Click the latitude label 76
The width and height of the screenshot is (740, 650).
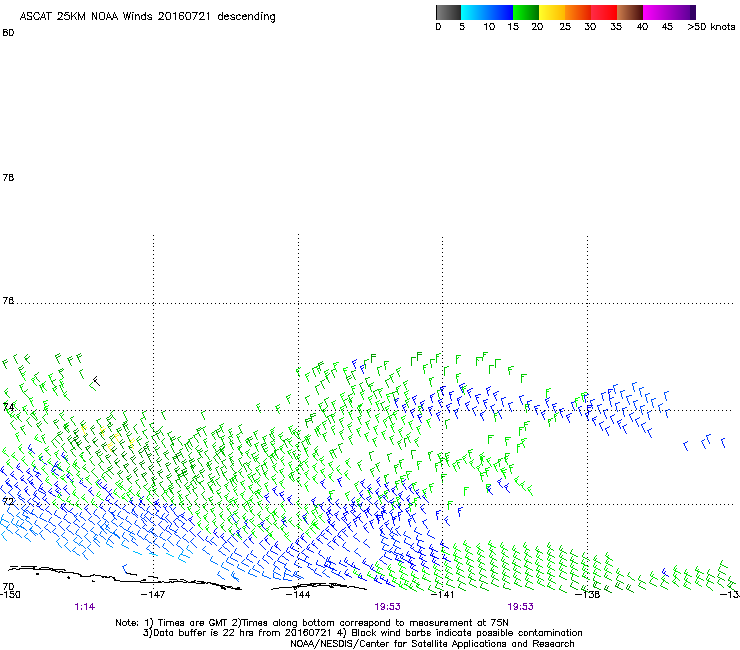[8, 301]
